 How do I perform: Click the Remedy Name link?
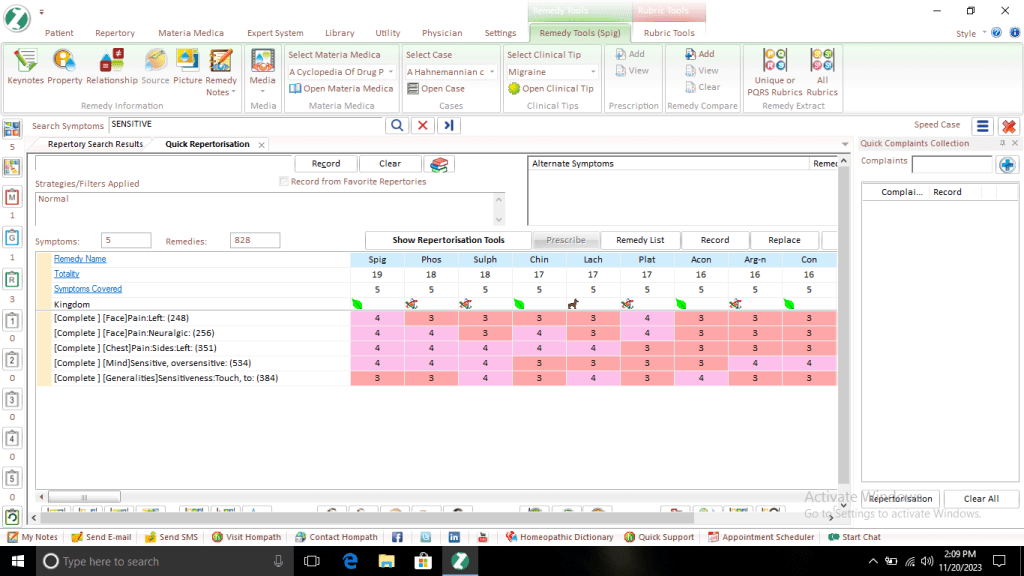(x=80, y=259)
